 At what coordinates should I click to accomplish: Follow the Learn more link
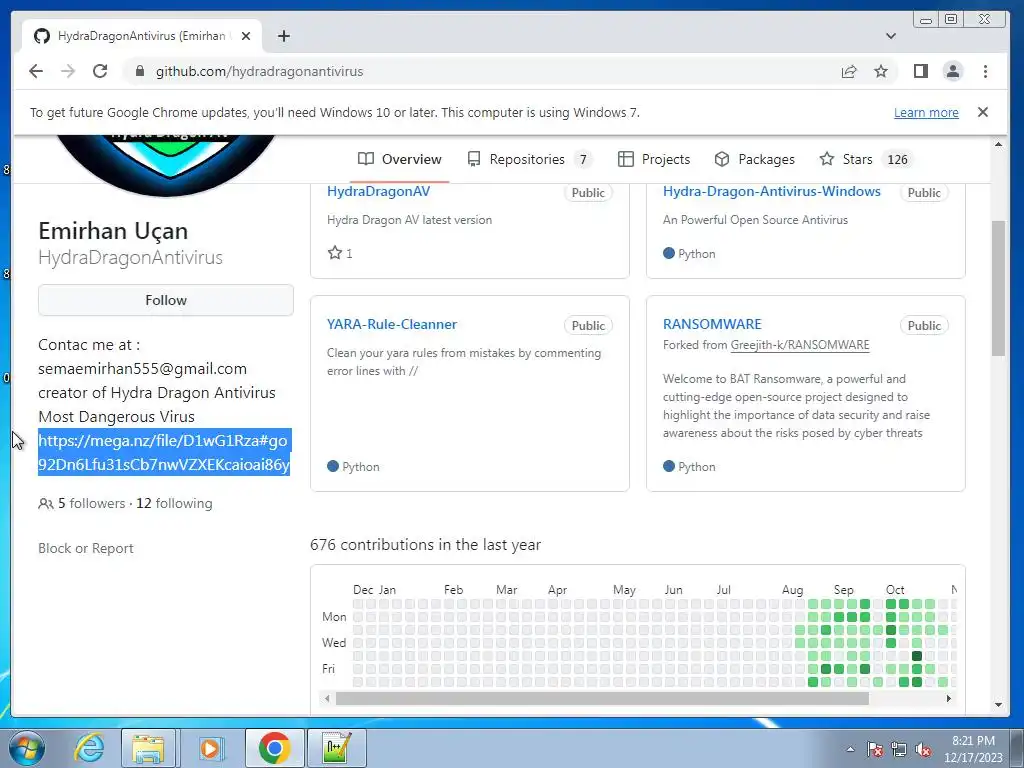[x=926, y=112]
